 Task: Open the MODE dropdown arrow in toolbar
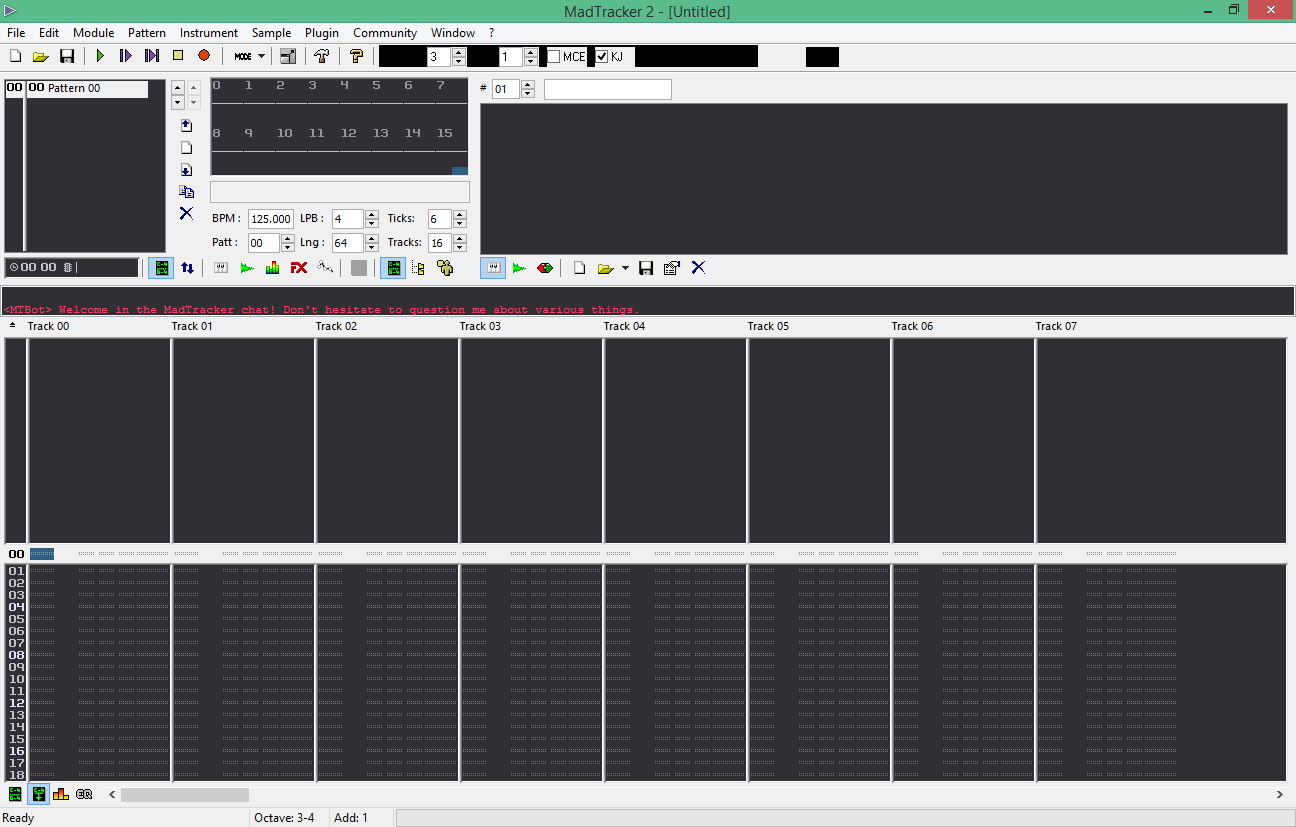coord(262,57)
